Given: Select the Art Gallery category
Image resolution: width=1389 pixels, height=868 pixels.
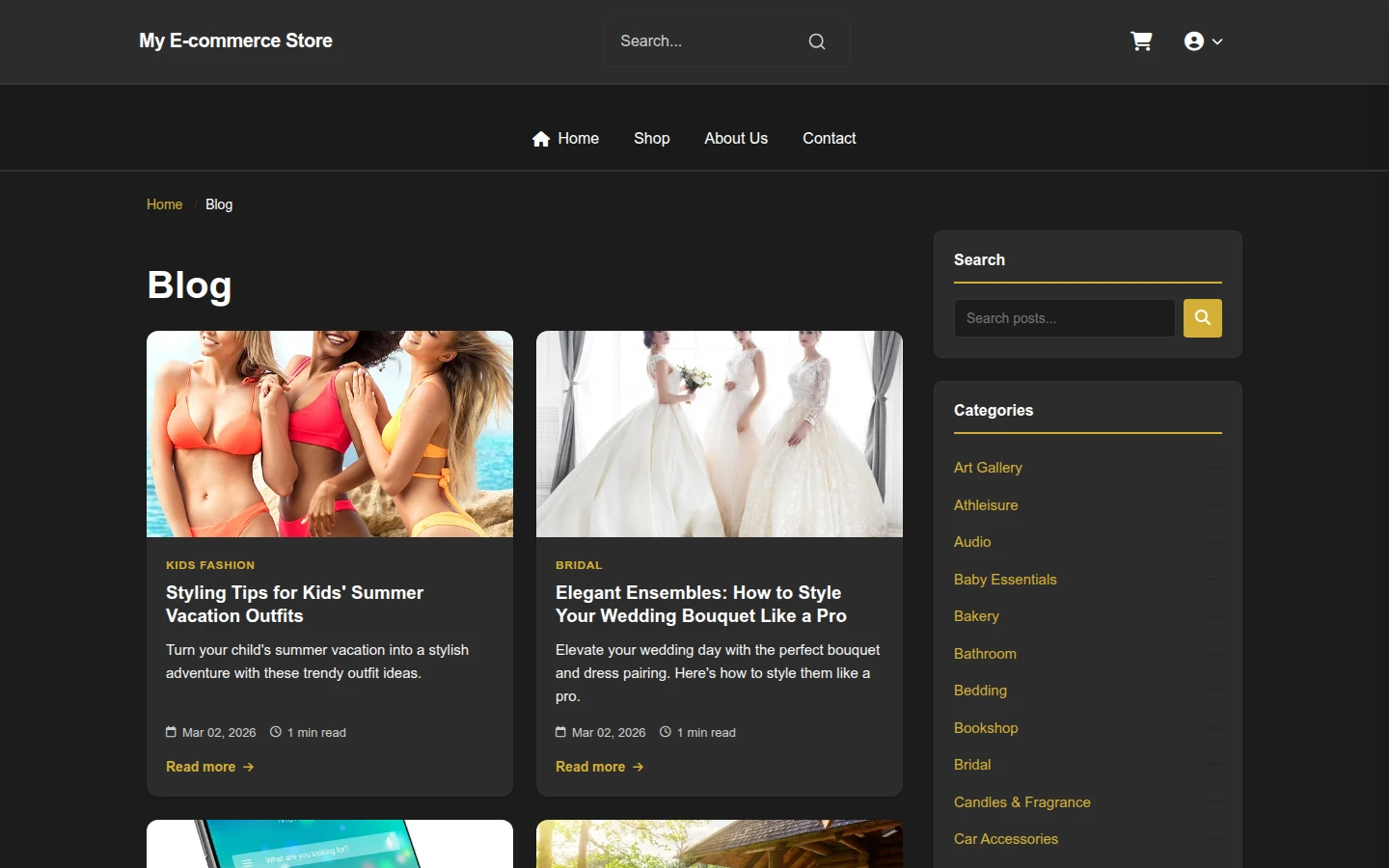Looking at the screenshot, I should pos(988,468).
